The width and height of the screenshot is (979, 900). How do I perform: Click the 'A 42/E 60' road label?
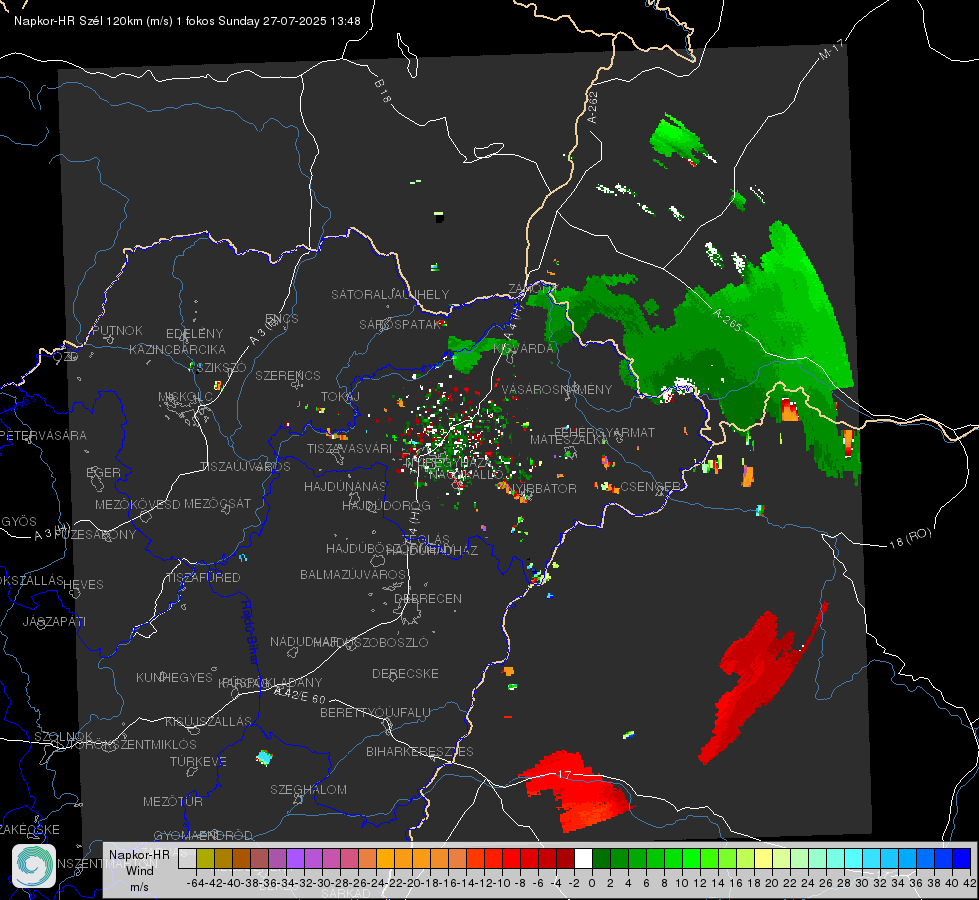[x=300, y=695]
